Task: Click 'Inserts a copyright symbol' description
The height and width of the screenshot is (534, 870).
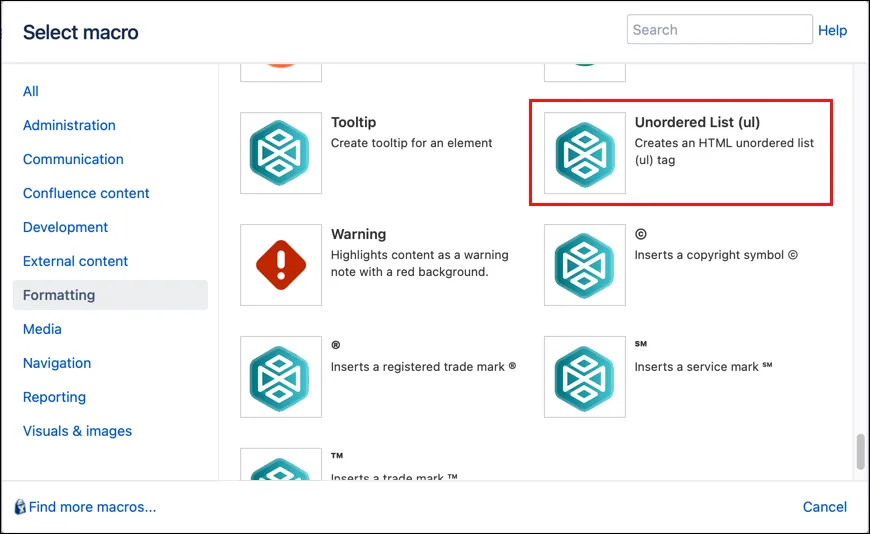Action: (x=716, y=255)
